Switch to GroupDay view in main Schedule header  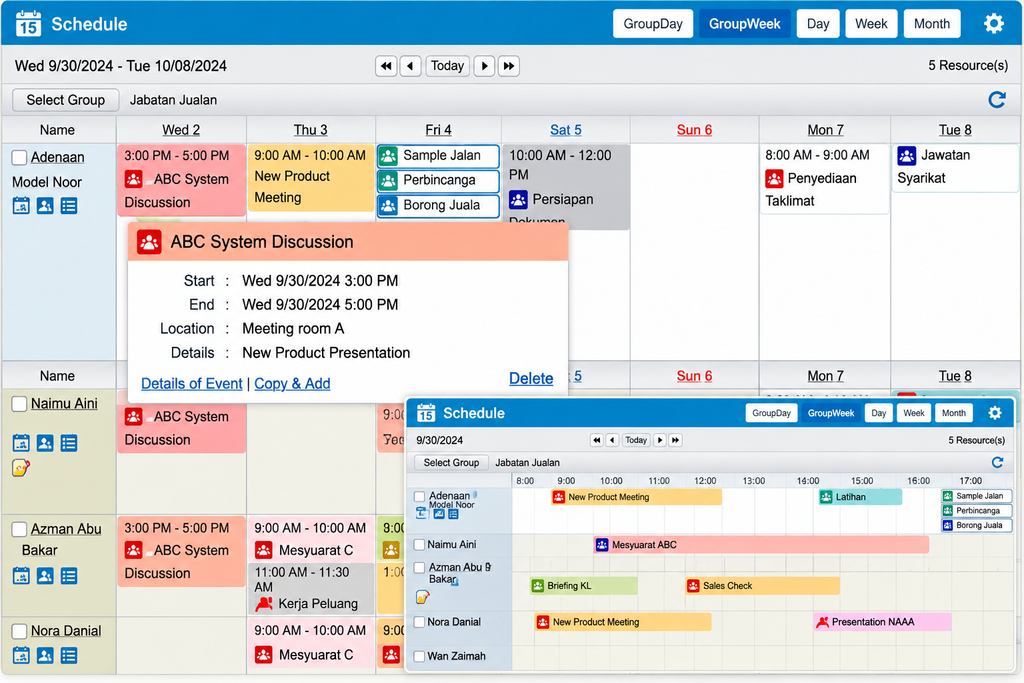point(653,24)
